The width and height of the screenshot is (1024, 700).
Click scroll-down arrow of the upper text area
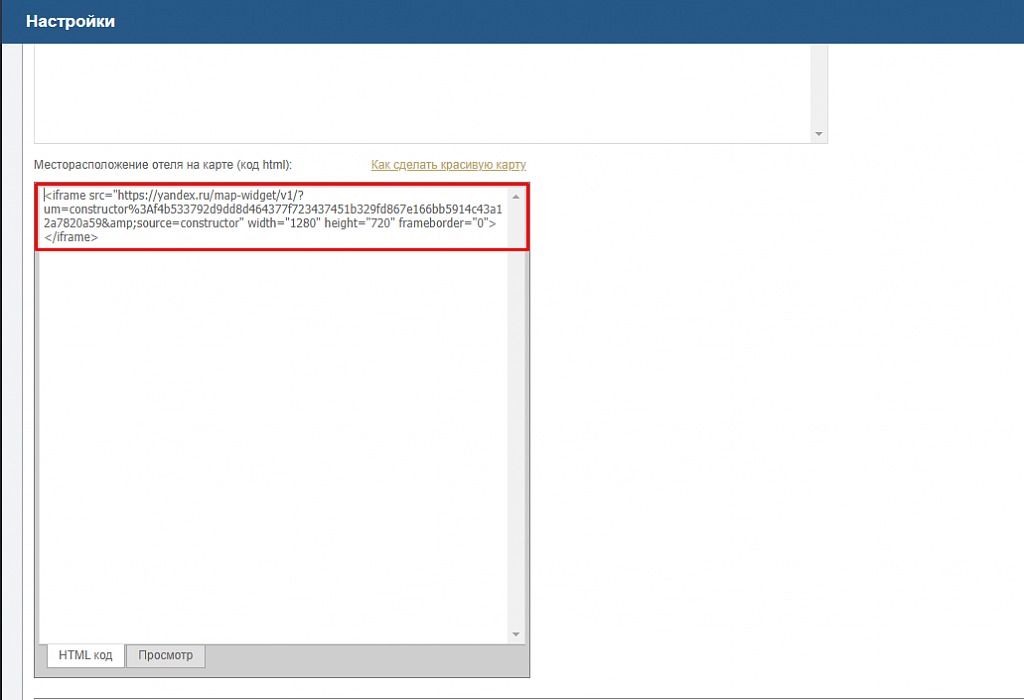(818, 134)
